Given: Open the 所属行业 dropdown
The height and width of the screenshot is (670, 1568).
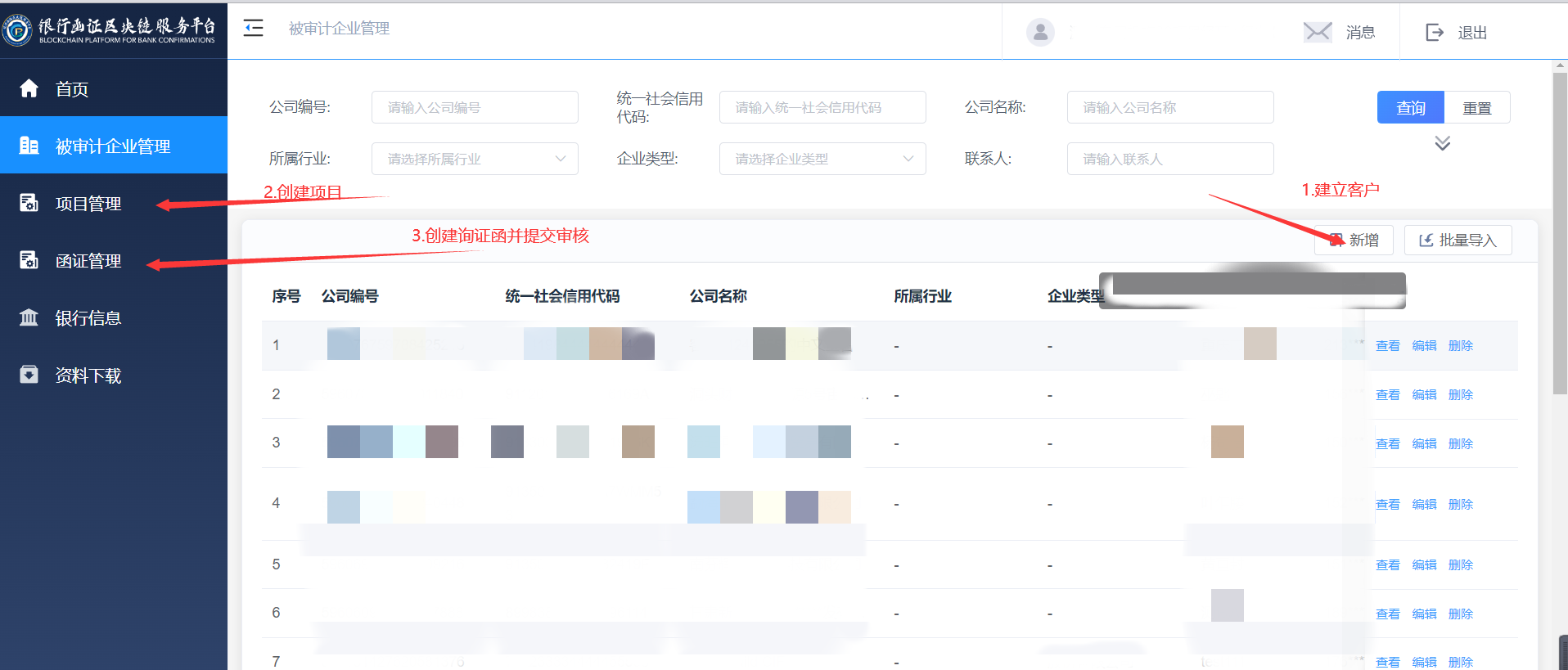Looking at the screenshot, I should click(475, 159).
